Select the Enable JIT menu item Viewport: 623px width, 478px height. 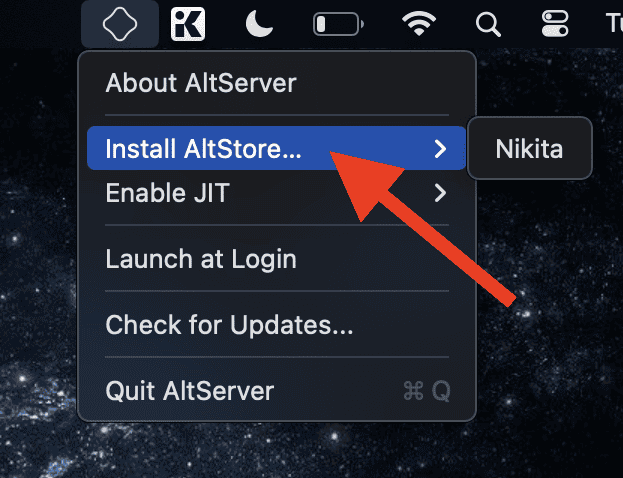tap(167, 193)
